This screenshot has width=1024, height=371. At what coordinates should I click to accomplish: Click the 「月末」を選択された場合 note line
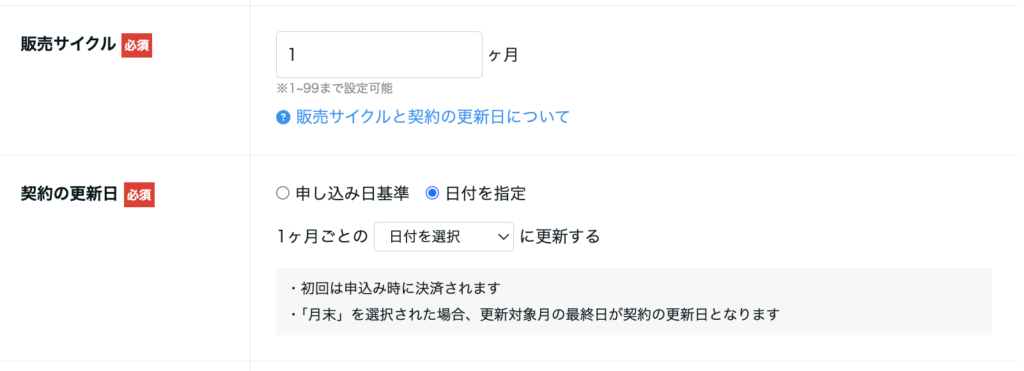pyautogui.click(x=534, y=314)
